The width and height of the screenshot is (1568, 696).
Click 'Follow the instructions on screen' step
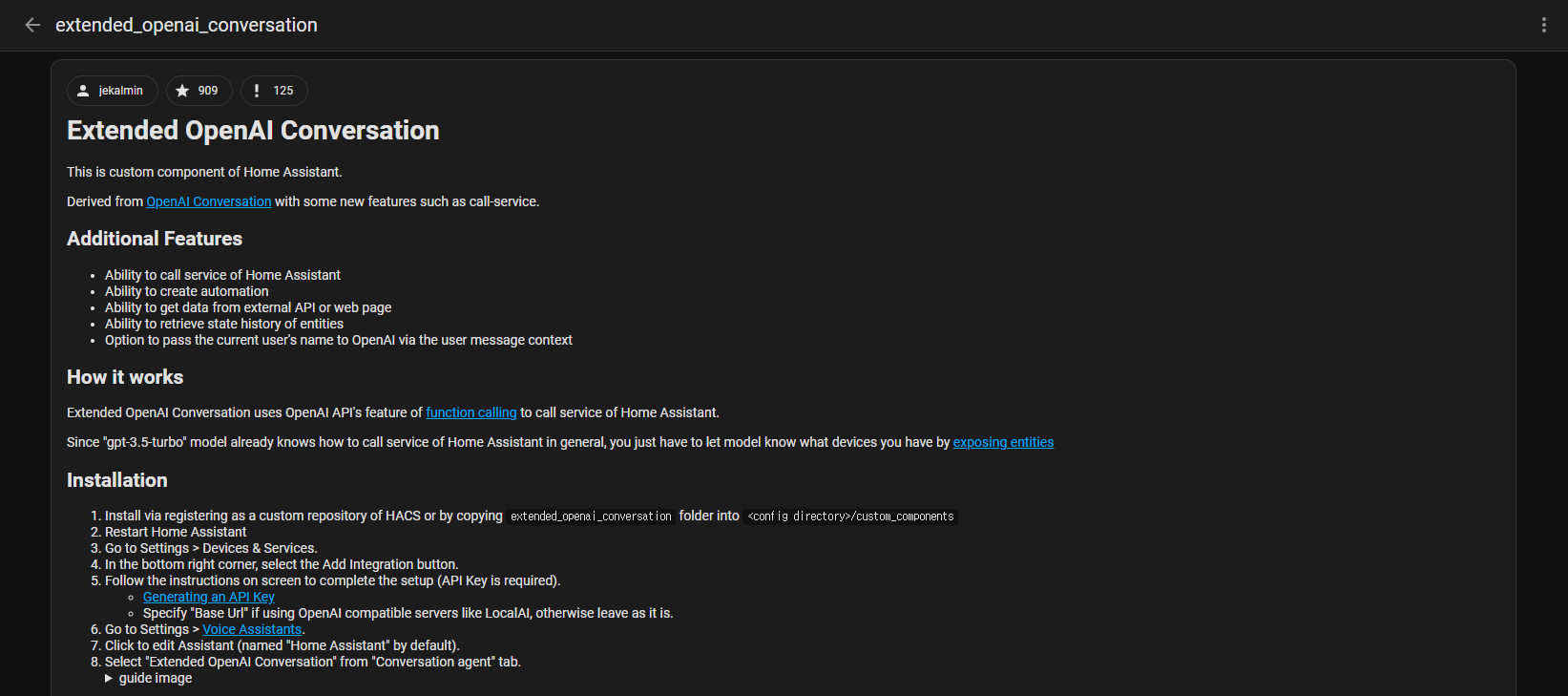[333, 580]
